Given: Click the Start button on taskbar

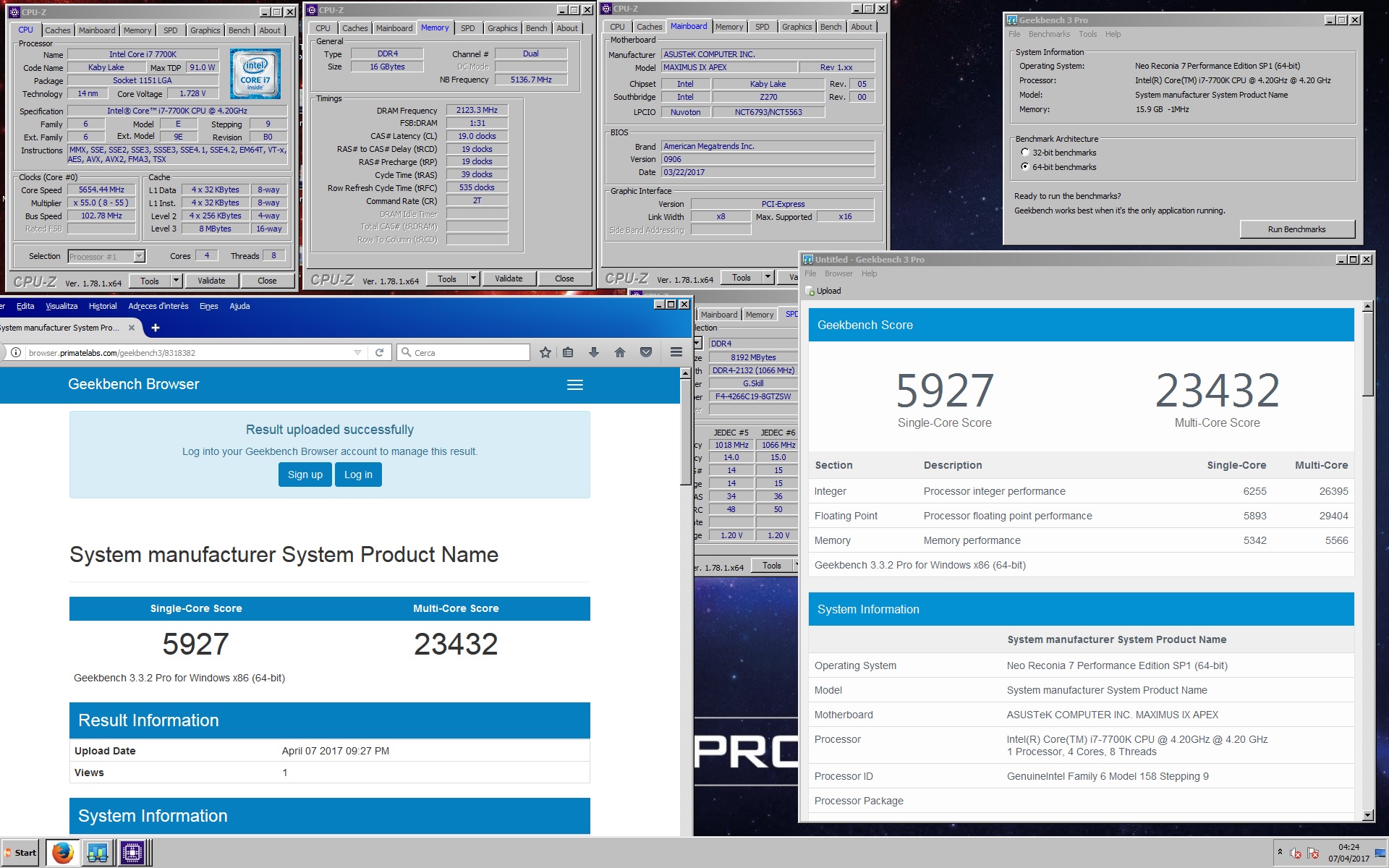Looking at the screenshot, I should [20, 853].
